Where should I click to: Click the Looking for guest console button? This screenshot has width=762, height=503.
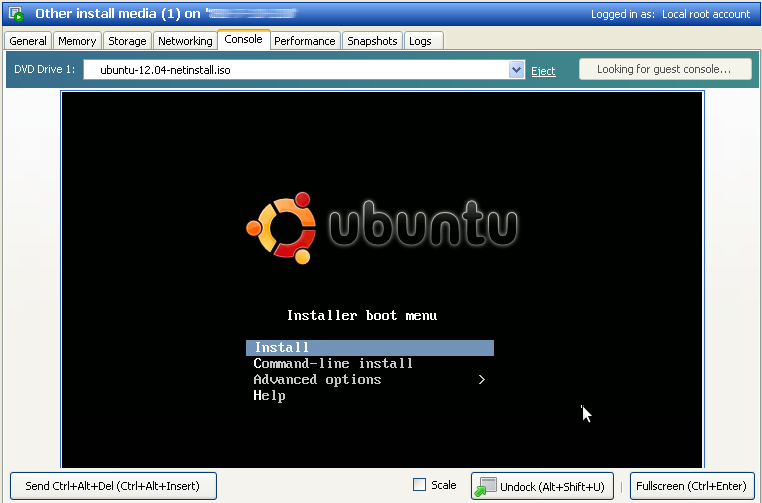tap(665, 69)
